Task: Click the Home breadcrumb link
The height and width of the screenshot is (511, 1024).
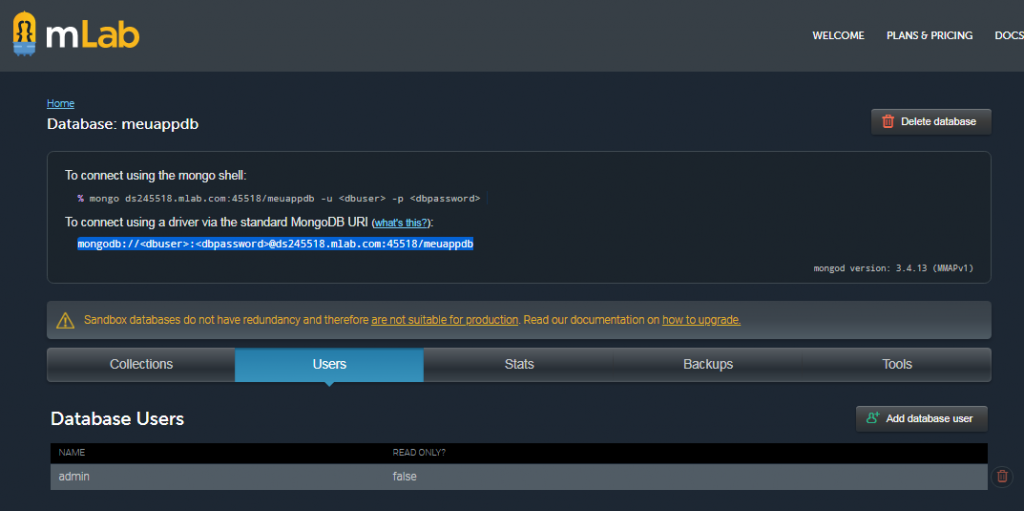Action: [60, 103]
